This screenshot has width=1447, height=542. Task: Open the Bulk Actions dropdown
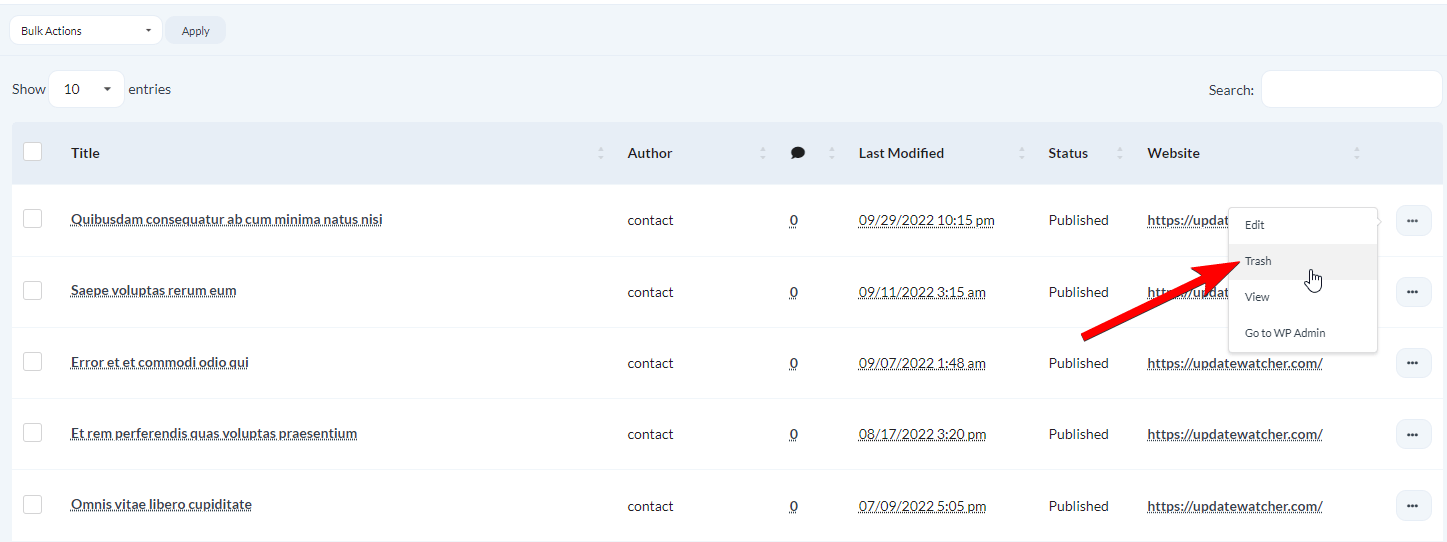(86, 30)
